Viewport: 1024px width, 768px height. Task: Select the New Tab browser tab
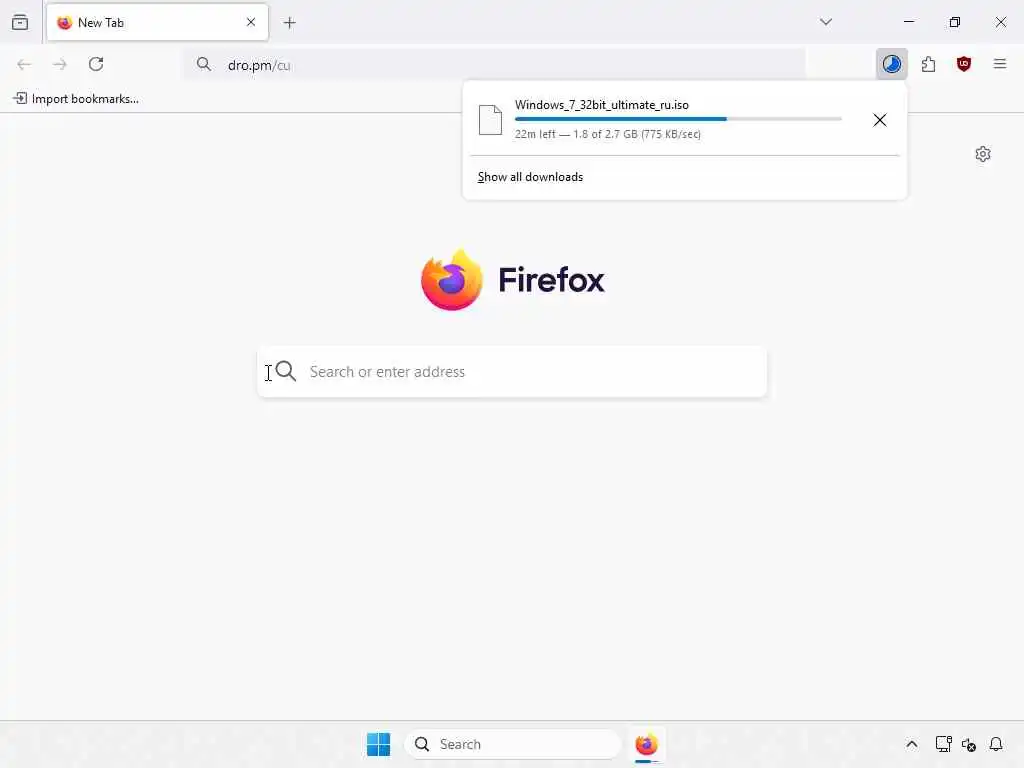(157, 22)
